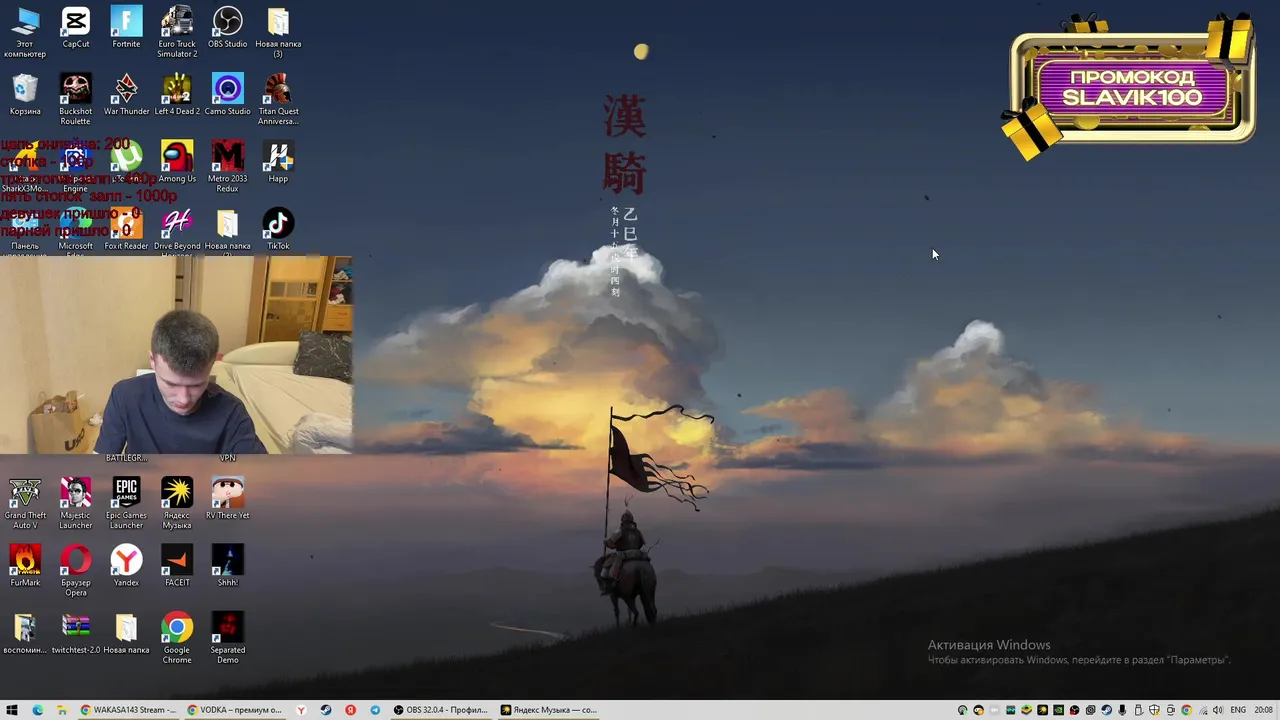Open the Steam icon next to Yandex Browser on taskbar
Screen dimensions: 1280x720
pyautogui.click(x=326, y=710)
